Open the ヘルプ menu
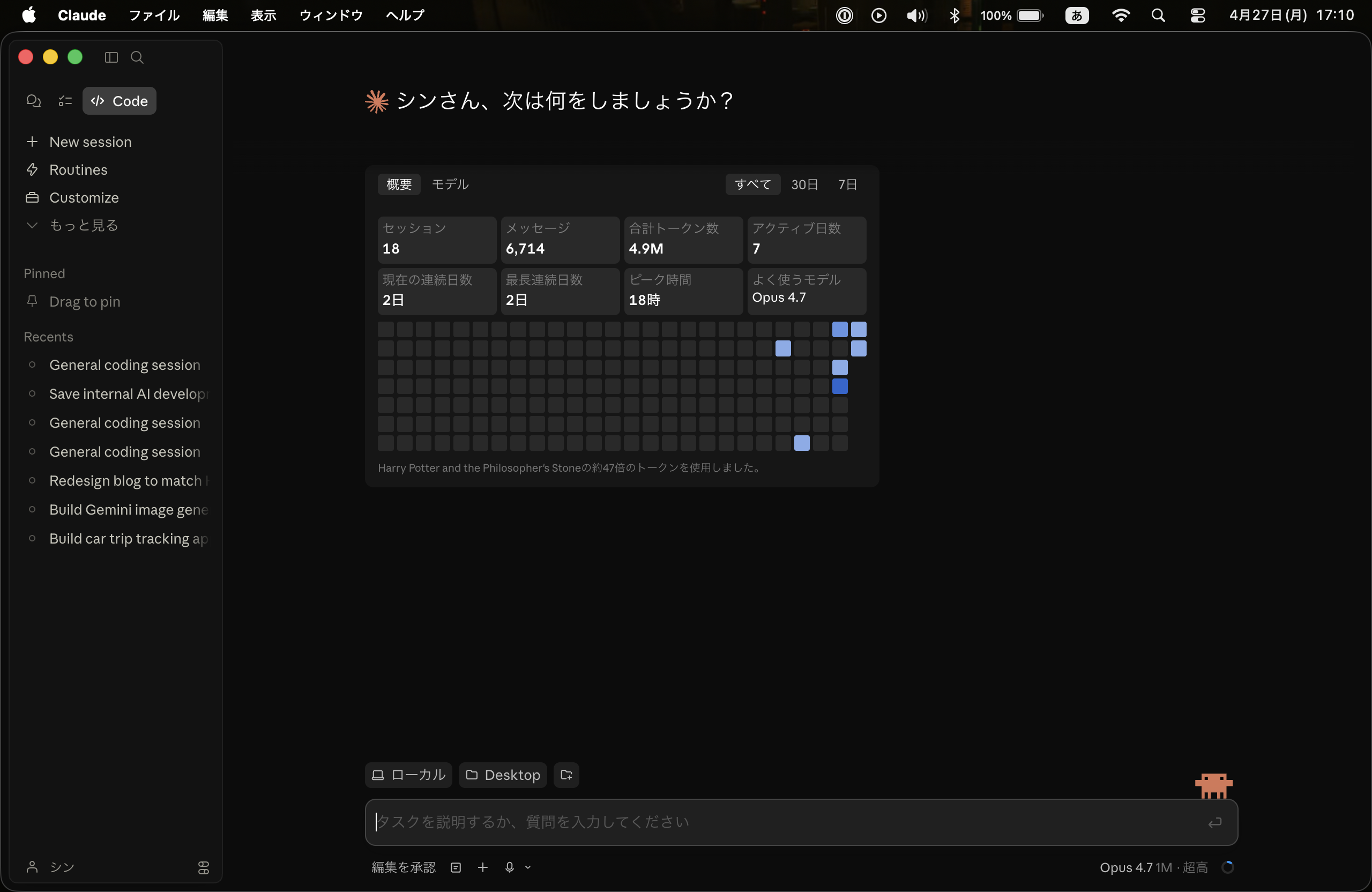Viewport: 1372px width, 892px height. (x=405, y=15)
